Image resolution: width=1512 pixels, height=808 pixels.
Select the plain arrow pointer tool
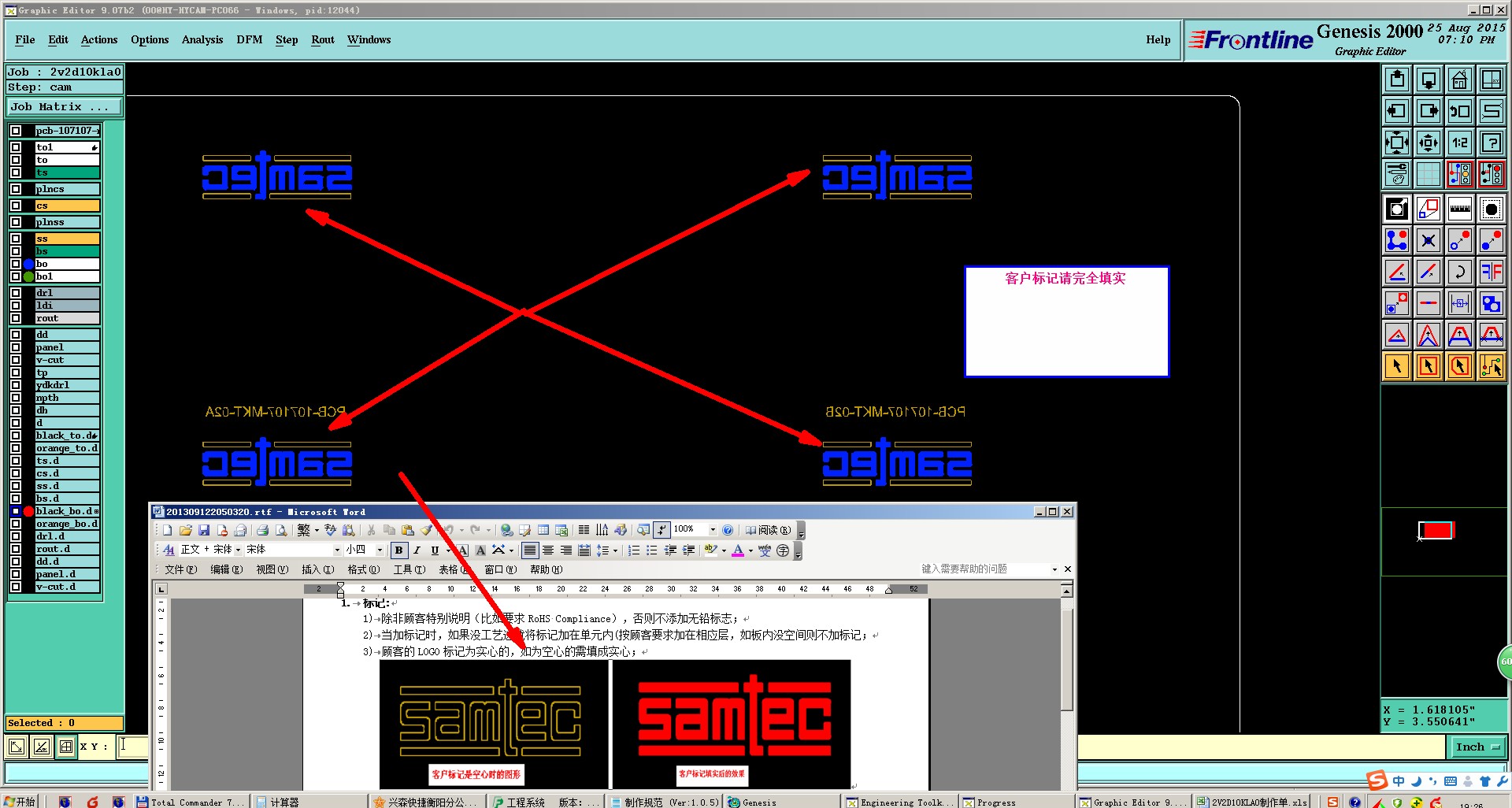coord(1397,366)
